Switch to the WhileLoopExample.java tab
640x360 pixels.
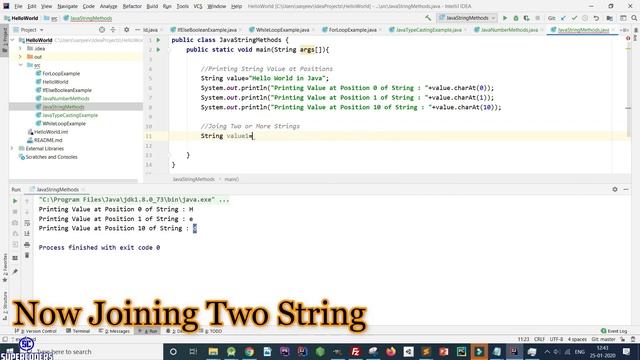click(x=282, y=30)
